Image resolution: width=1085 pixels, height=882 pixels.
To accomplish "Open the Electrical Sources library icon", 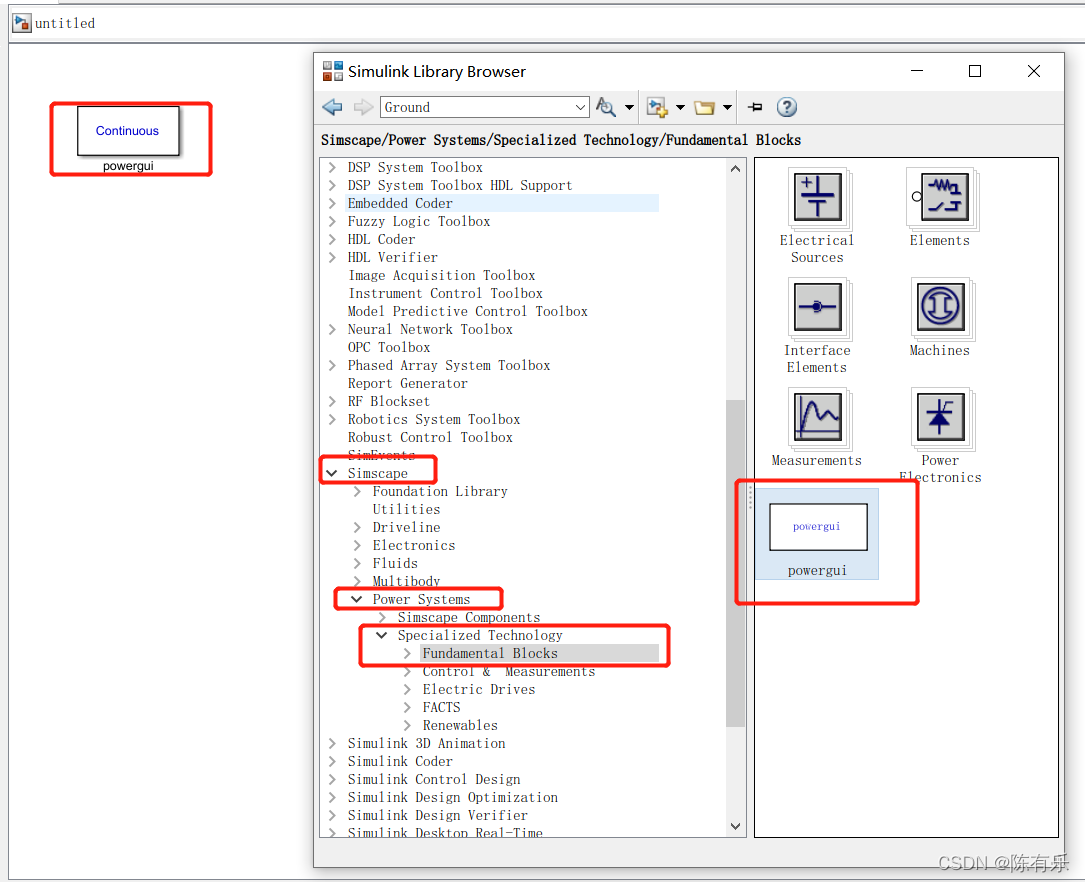I will pyautogui.click(x=817, y=198).
